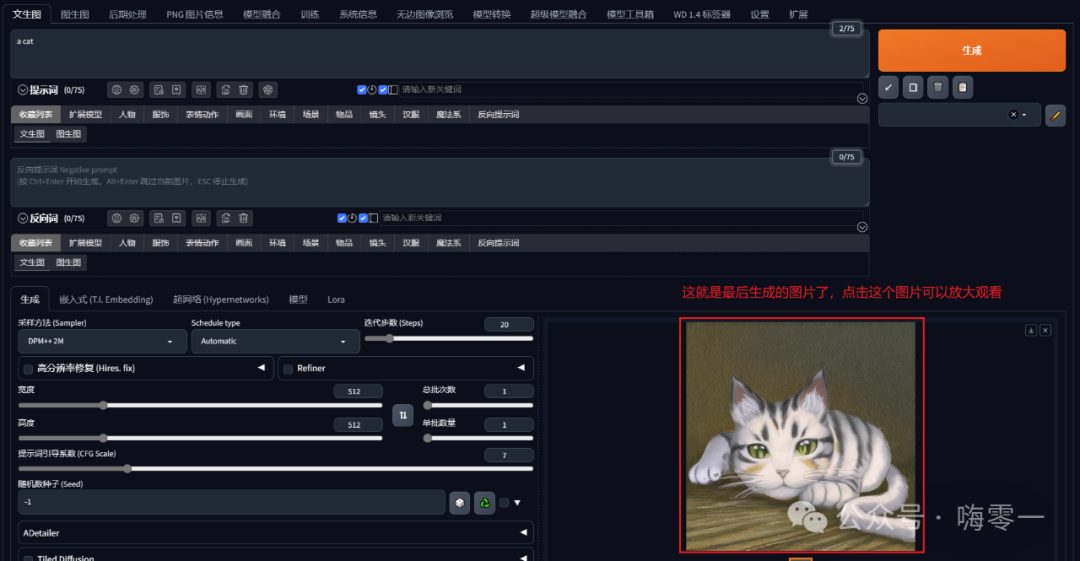This screenshot has height=561, width=1080.
Task: Click the circled chevron right of the 提示词 keyword input
Action: (862, 99)
